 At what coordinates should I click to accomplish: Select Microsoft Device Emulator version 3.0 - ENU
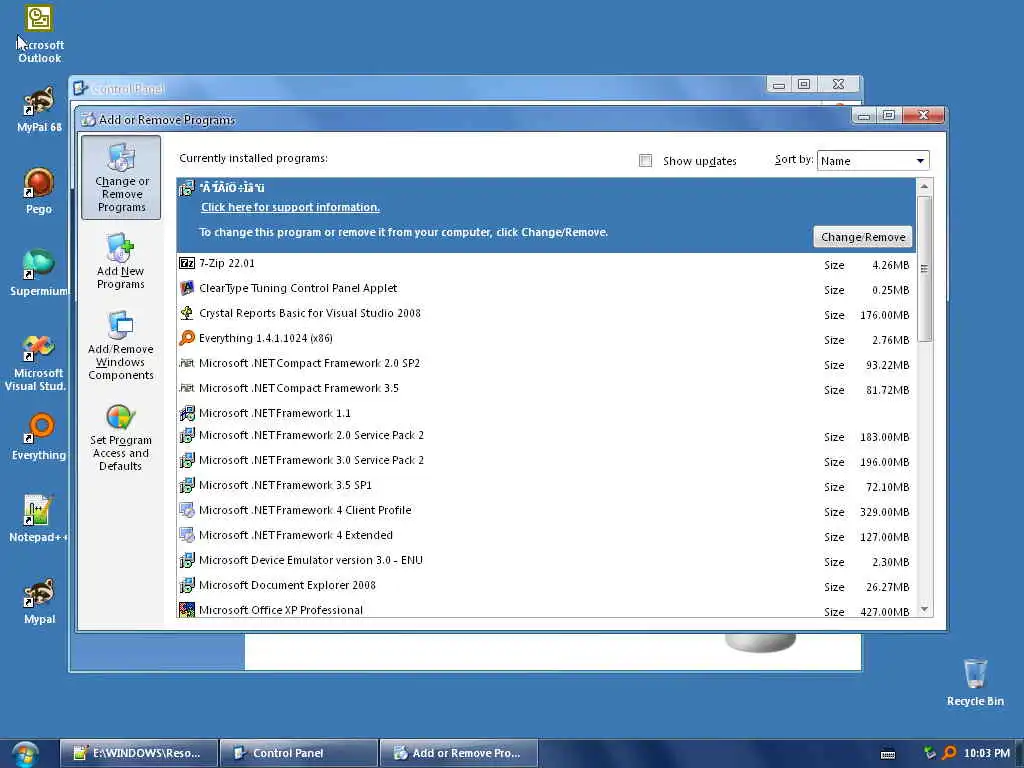tap(546, 560)
